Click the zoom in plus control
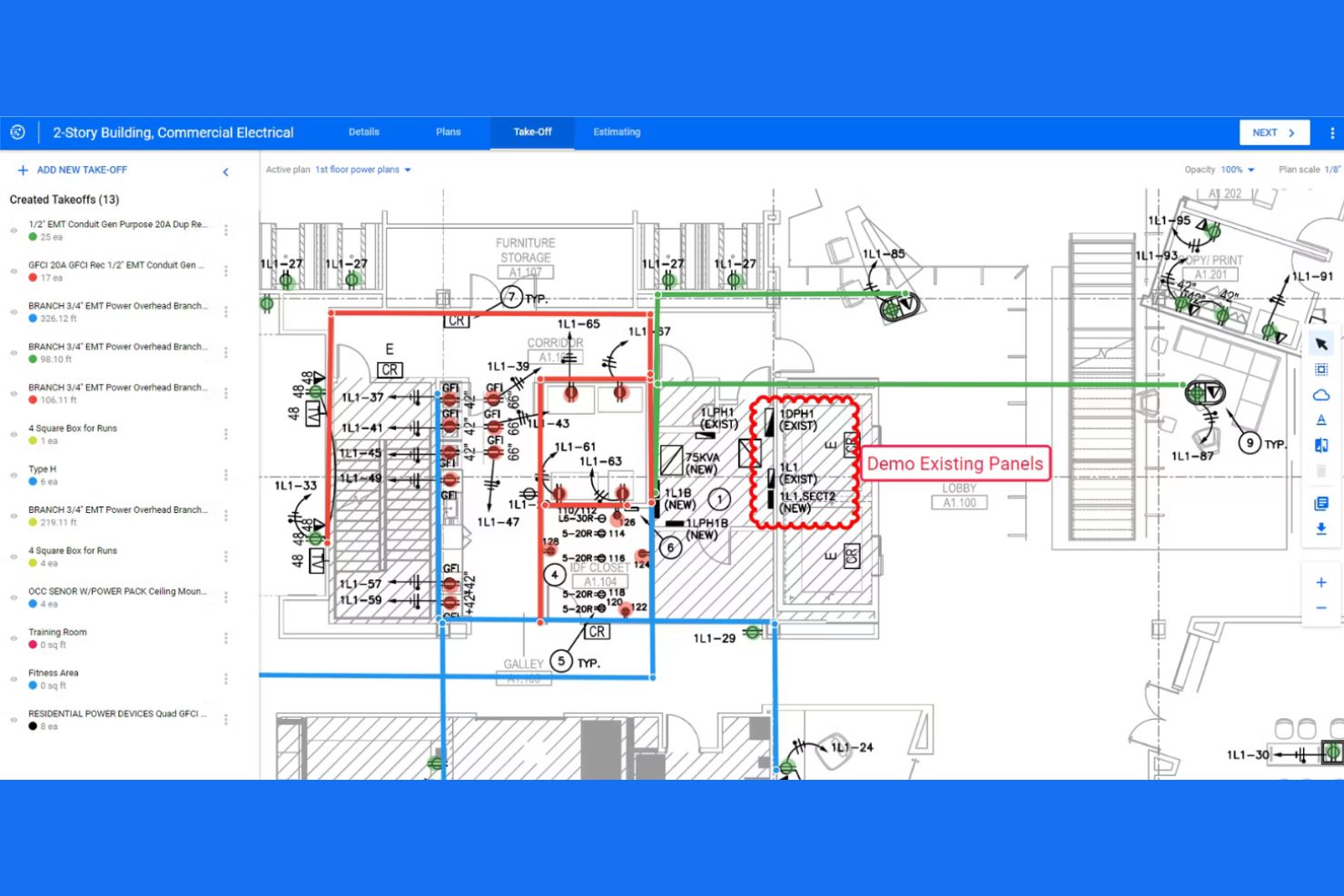The width and height of the screenshot is (1344, 896). [x=1321, y=582]
